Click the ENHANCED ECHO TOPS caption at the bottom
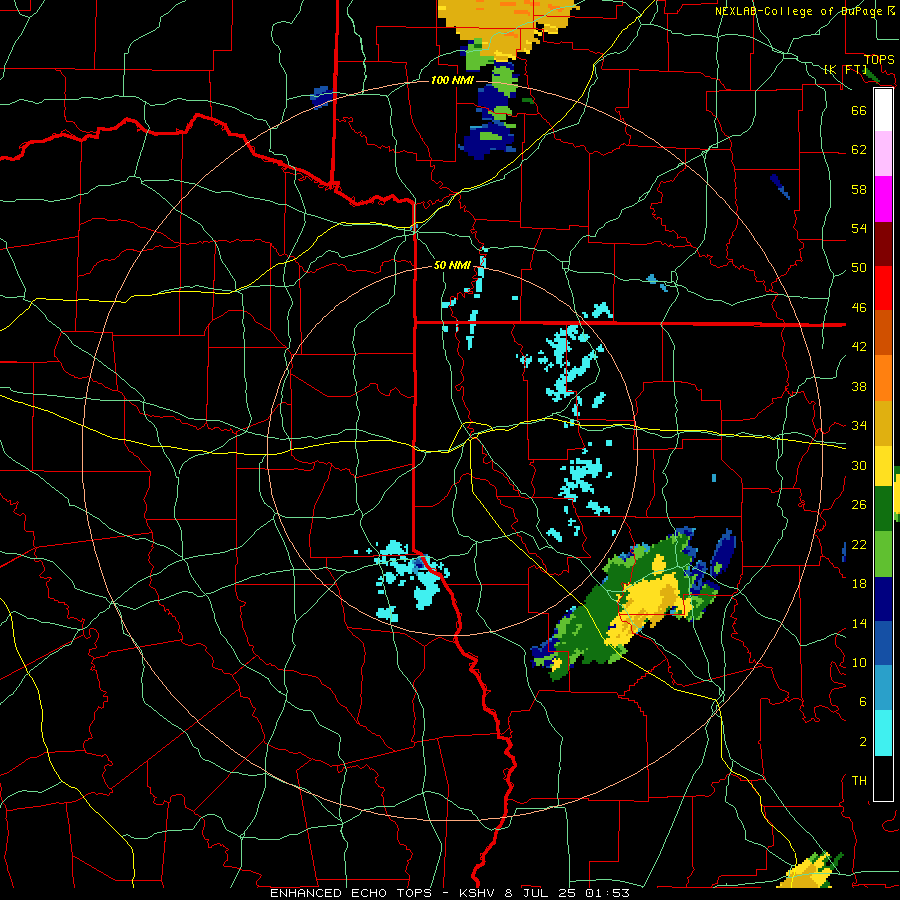This screenshot has width=900, height=900. point(350,893)
